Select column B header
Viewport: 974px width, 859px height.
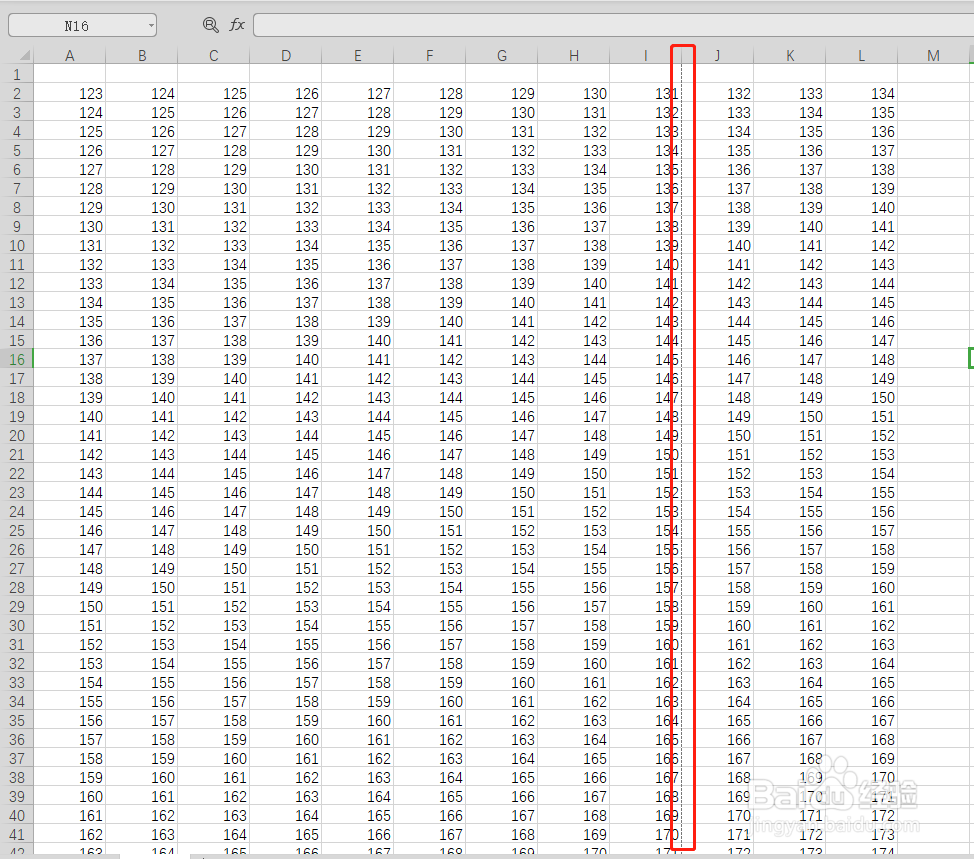142,55
